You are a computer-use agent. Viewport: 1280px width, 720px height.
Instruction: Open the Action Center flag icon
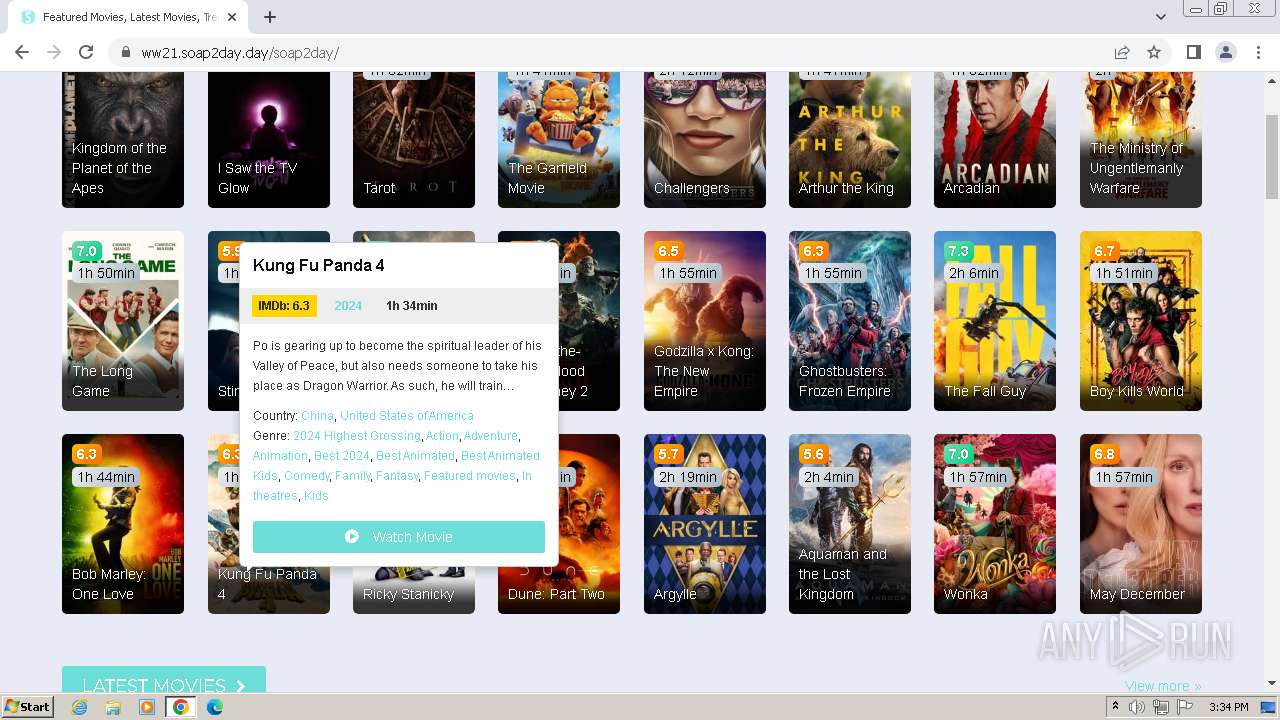(x=1184, y=707)
